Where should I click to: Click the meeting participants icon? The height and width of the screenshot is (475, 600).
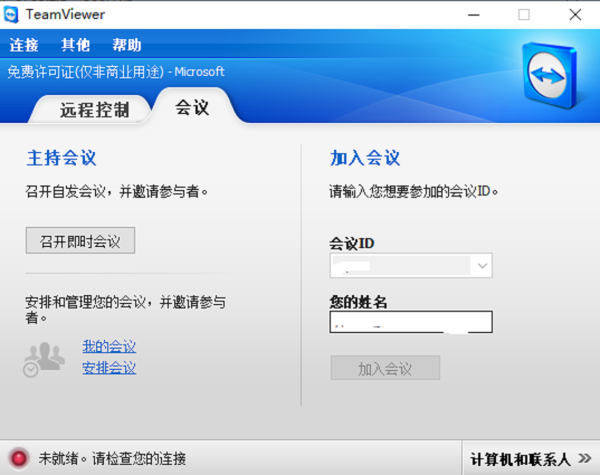[x=44, y=359]
